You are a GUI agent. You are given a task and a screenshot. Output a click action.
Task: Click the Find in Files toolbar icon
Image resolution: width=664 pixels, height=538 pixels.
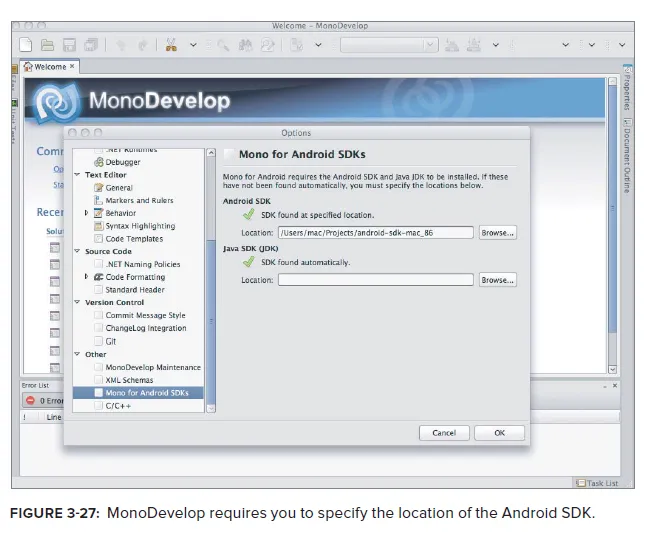tap(267, 44)
